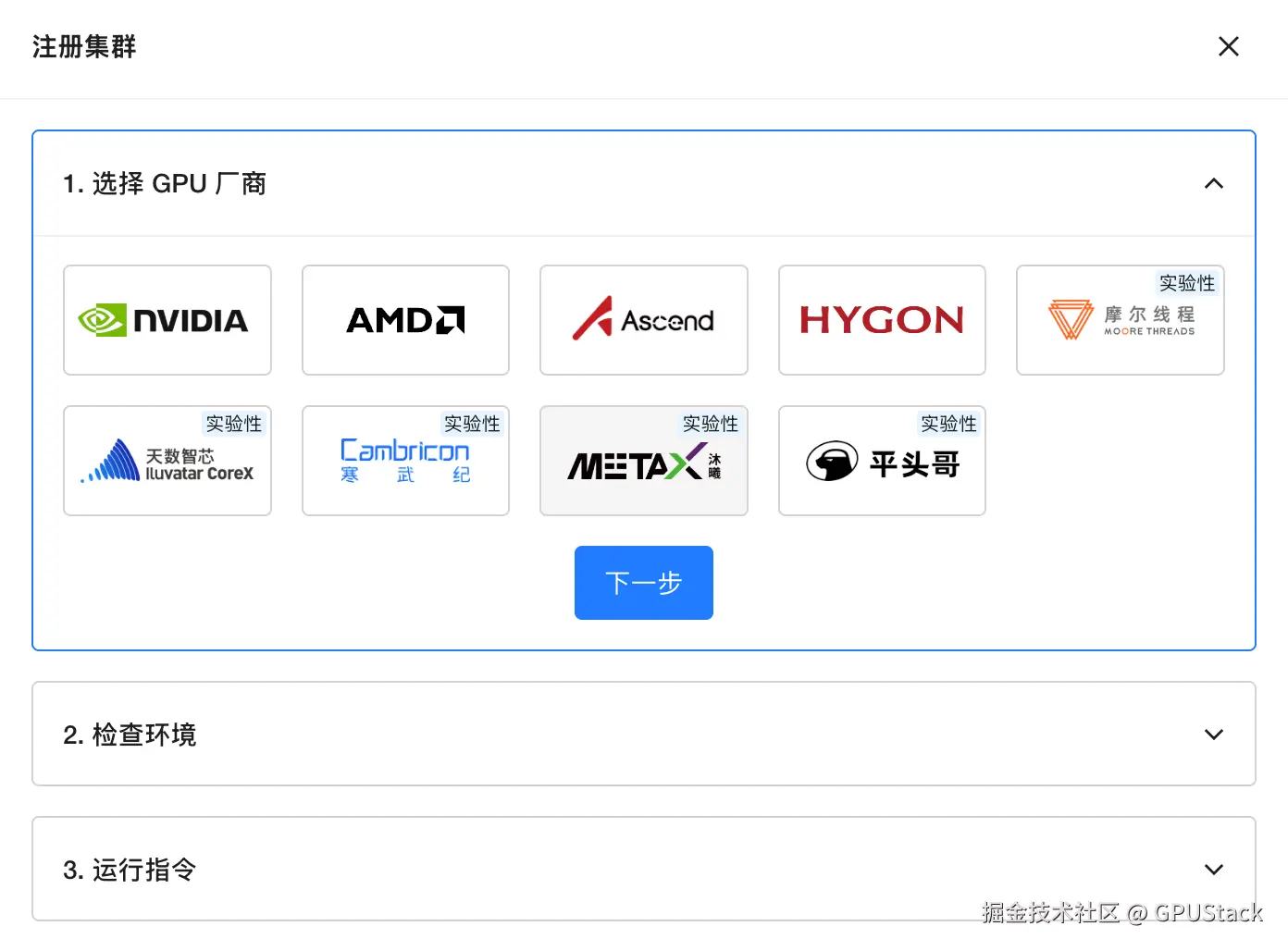
Task: Choose the Iluvatar CoreX vendor card
Action: click(167, 461)
